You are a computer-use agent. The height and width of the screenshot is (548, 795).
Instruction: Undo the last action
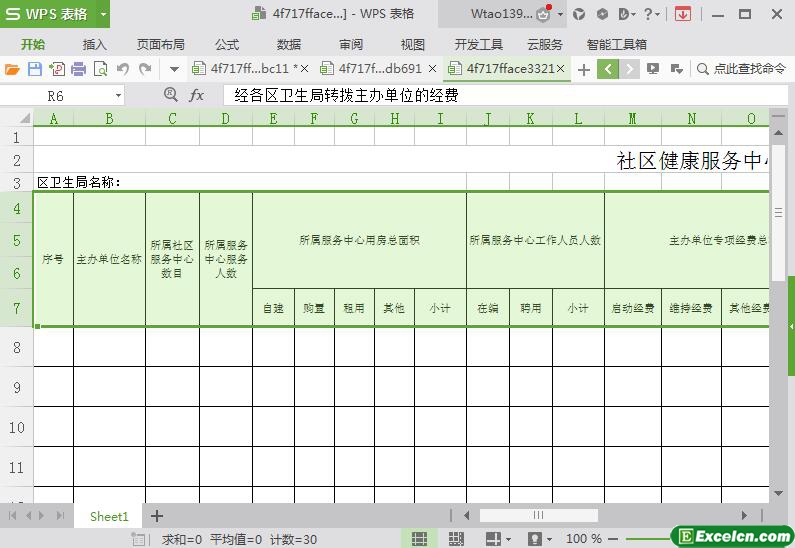point(123,69)
